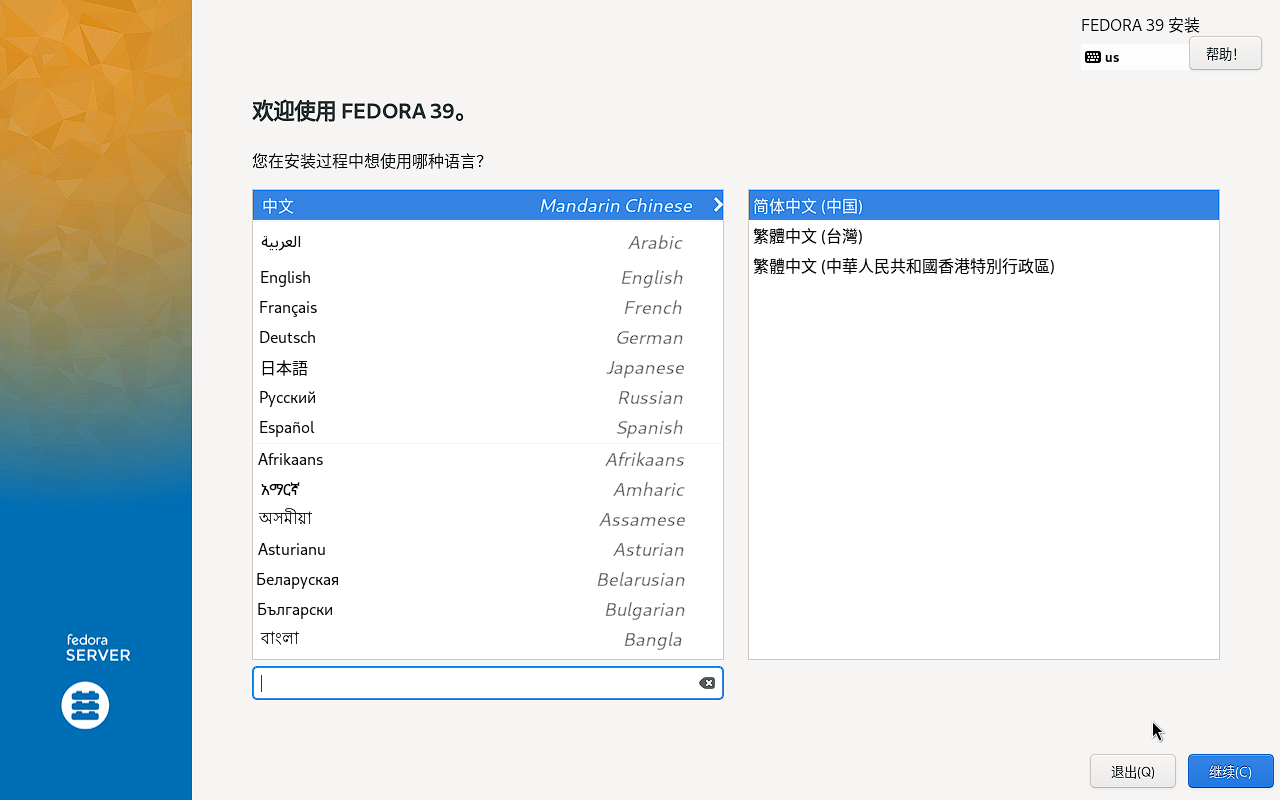
Task: Choose Русский Russian language
Action: click(x=488, y=397)
